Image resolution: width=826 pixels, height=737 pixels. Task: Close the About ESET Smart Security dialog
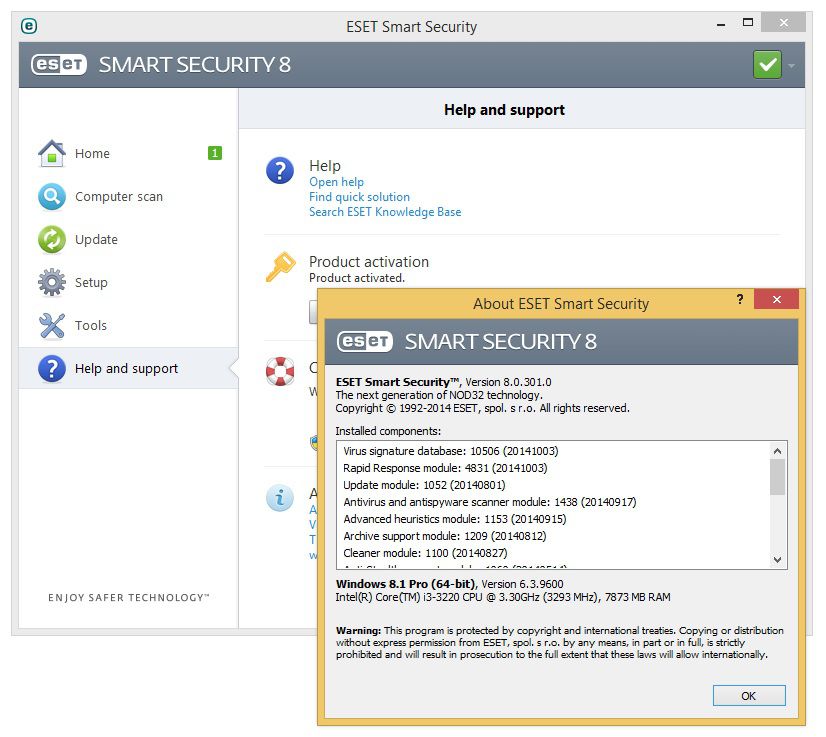click(776, 299)
